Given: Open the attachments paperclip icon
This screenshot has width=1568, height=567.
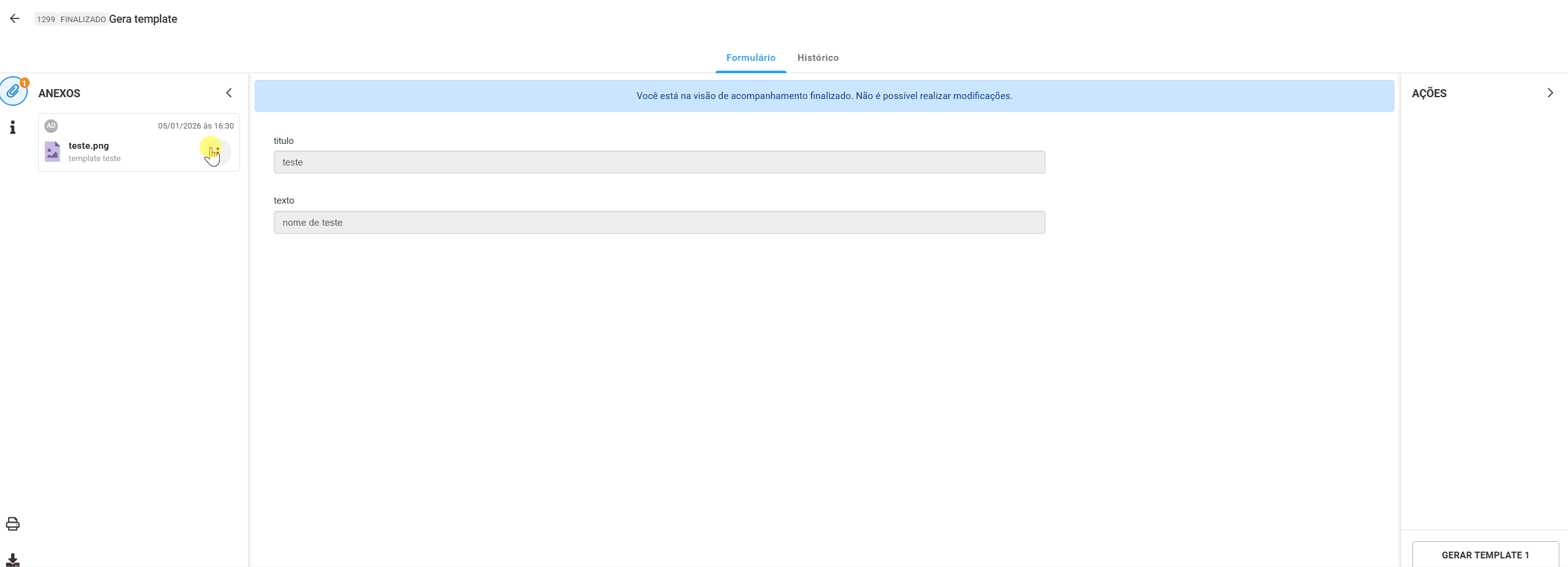Looking at the screenshot, I should click(x=13, y=92).
